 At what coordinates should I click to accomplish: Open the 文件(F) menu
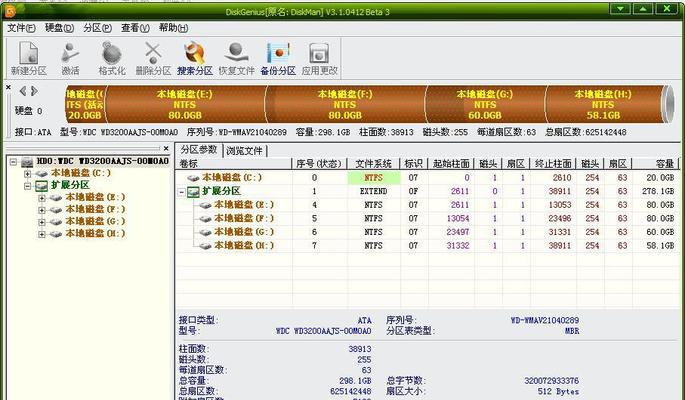tap(21, 28)
